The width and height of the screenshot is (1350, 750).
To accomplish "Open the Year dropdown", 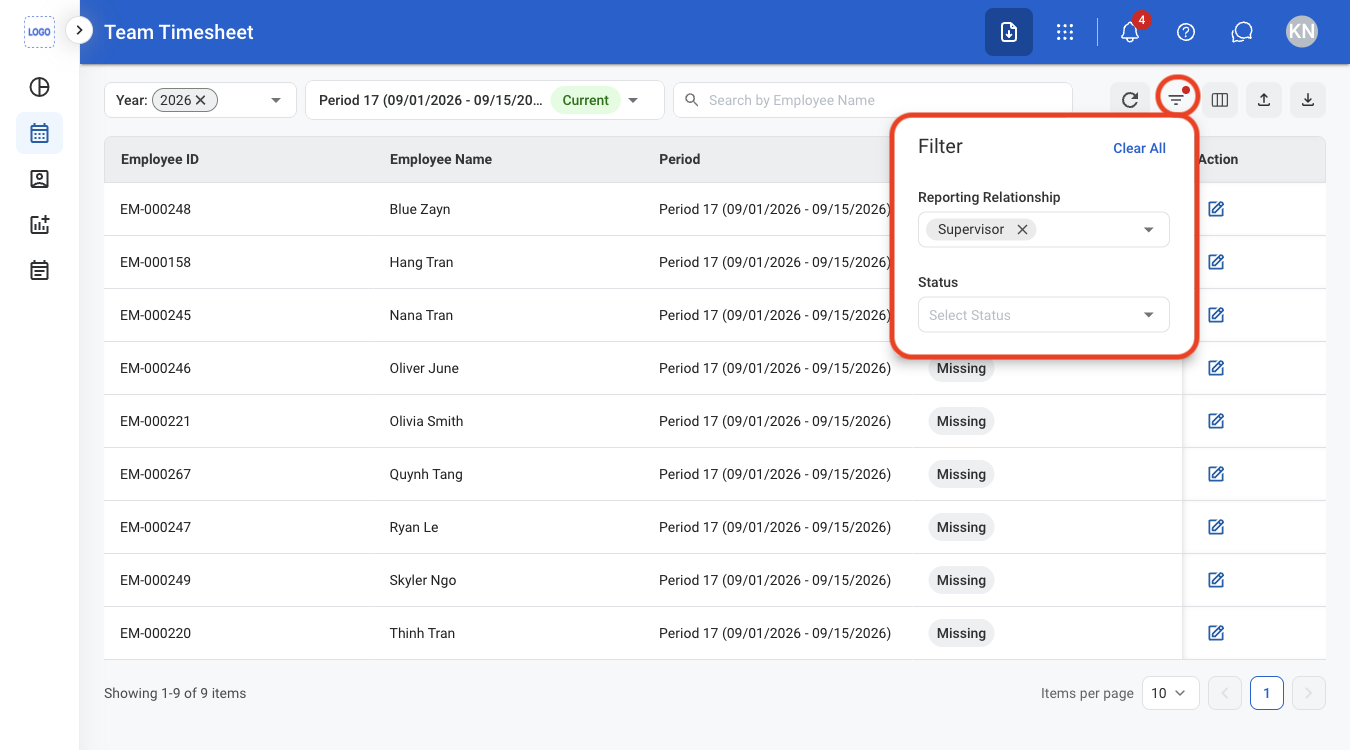I will click(x=275, y=100).
